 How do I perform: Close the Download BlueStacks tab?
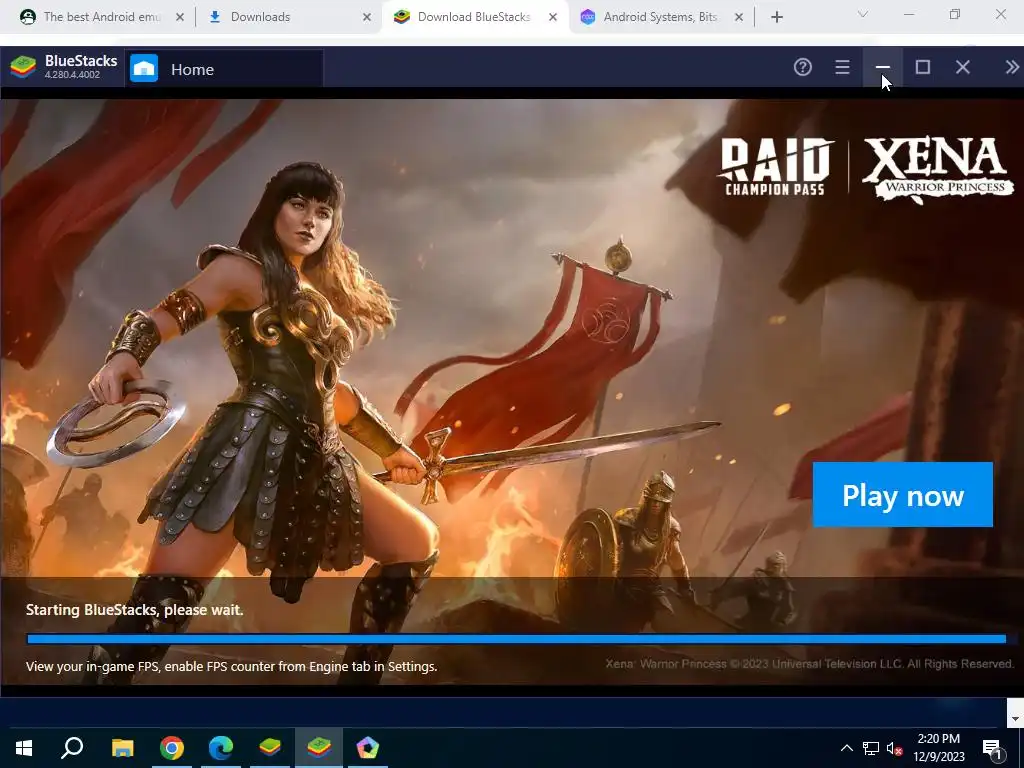[x=552, y=18]
